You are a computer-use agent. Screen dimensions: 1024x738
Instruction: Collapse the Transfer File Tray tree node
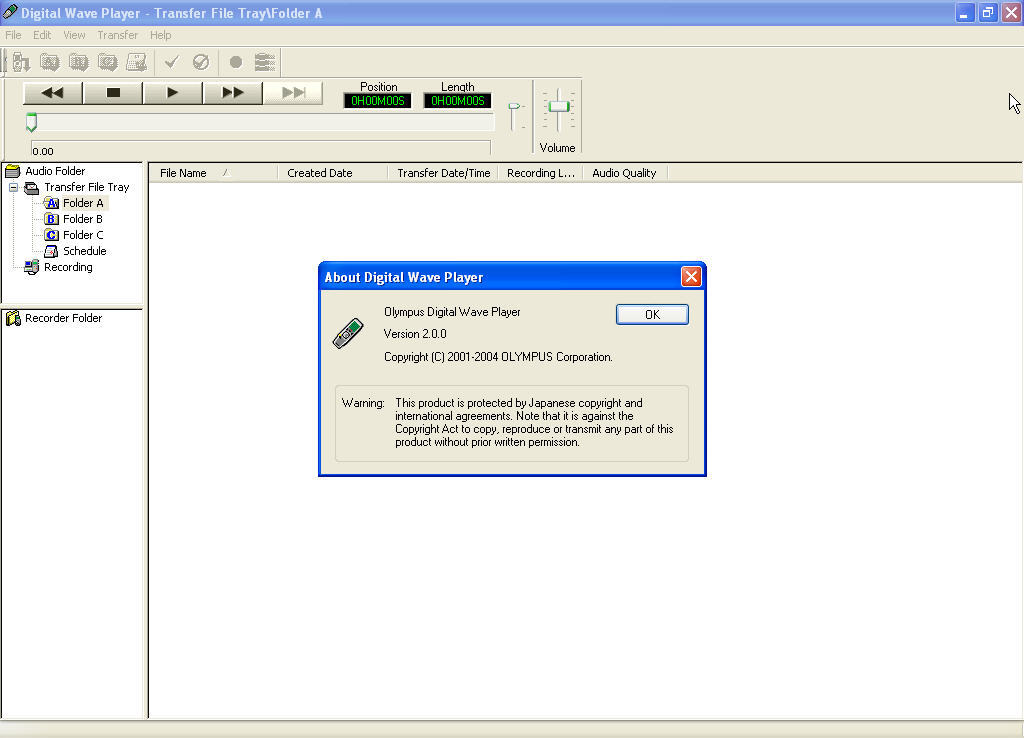tap(14, 187)
